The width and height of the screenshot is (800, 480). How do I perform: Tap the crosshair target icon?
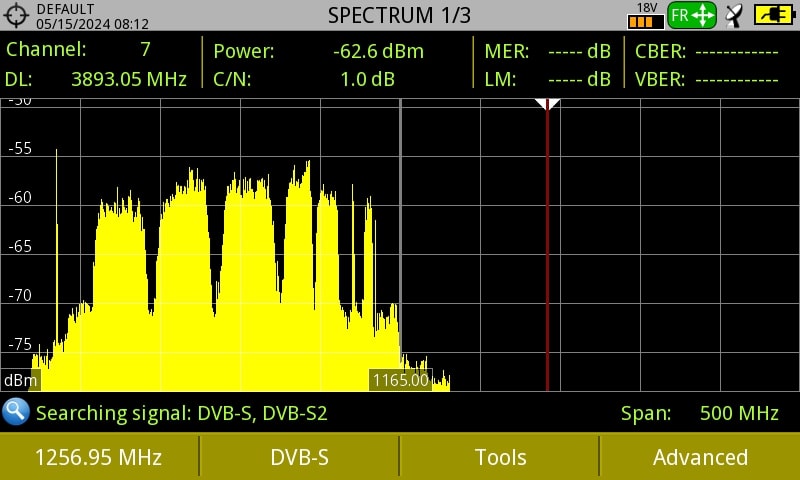(16, 15)
